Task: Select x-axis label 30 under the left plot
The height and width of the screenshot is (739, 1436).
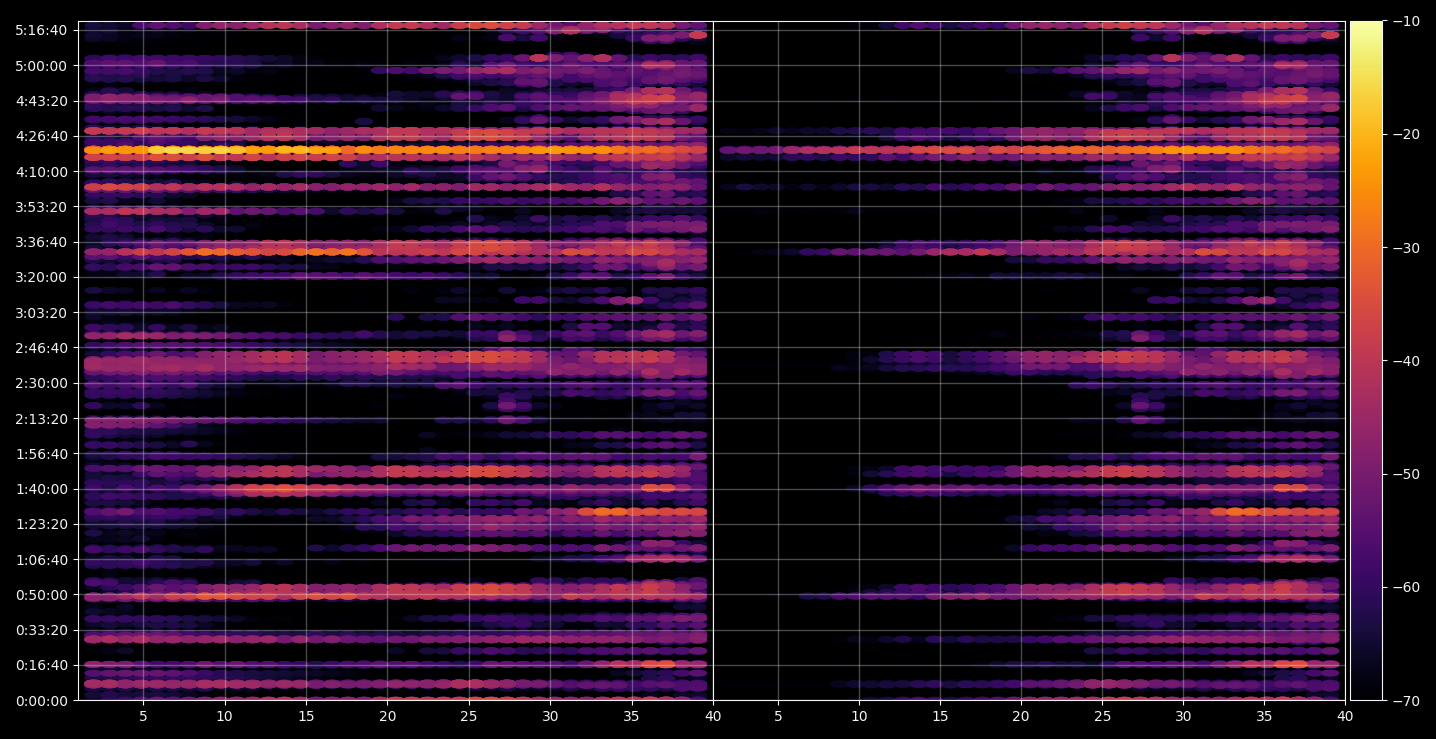Action: 550,716
